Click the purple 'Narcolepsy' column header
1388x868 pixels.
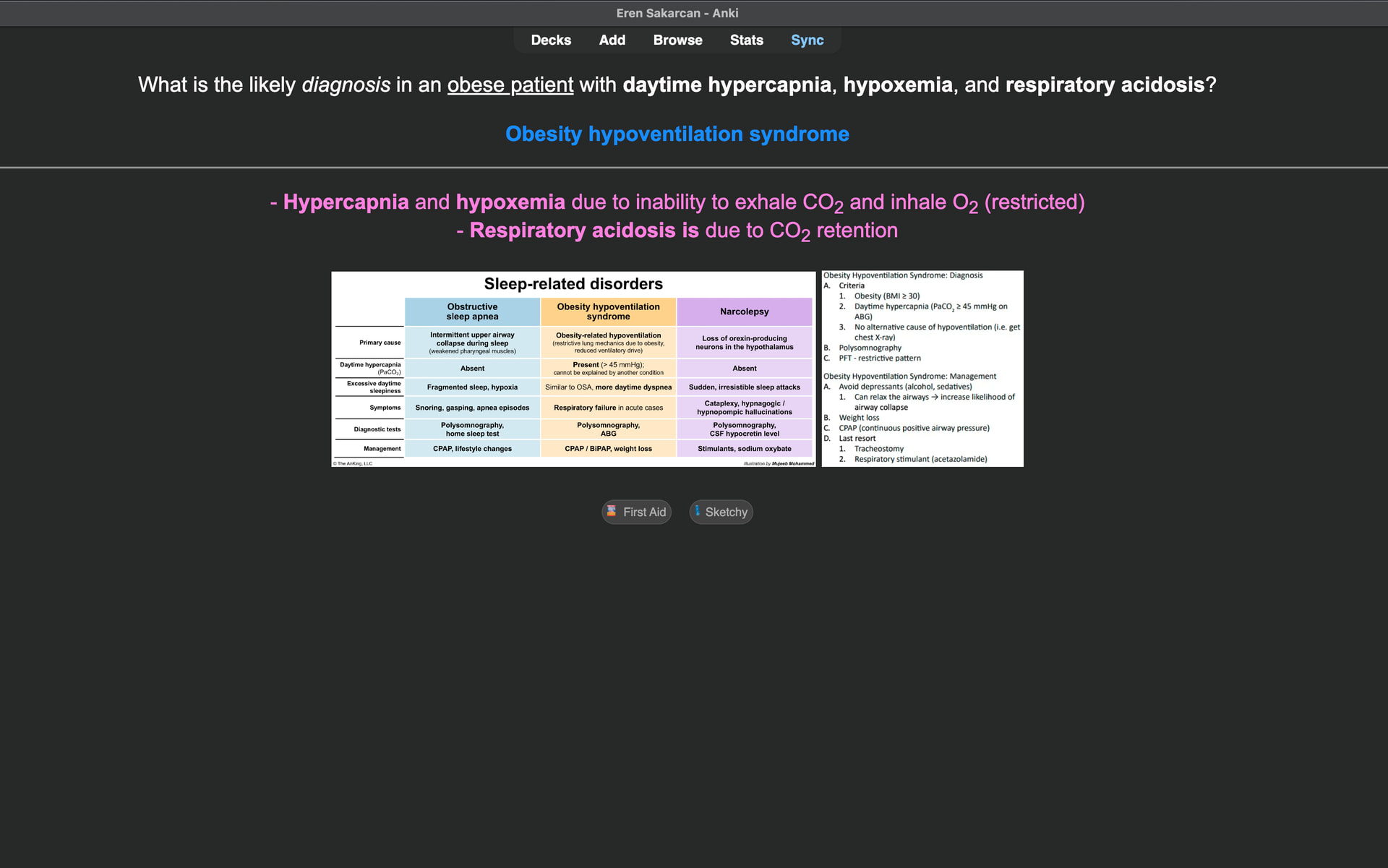tap(744, 311)
